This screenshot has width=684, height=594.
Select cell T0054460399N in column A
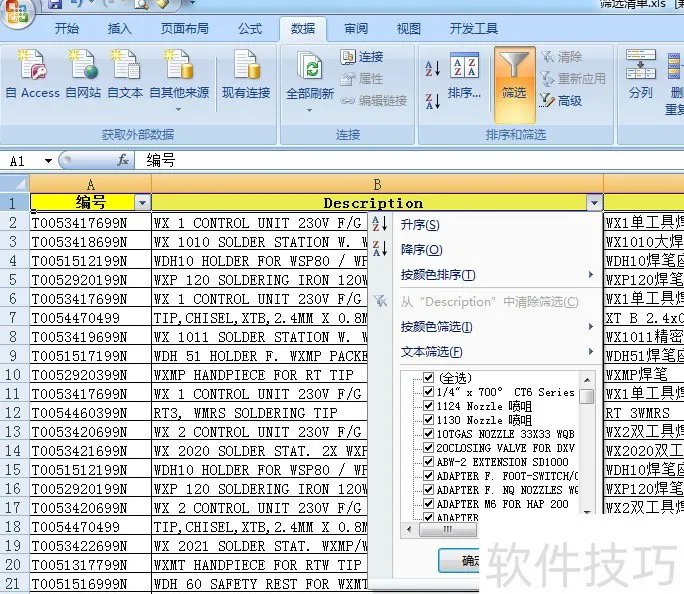click(x=90, y=413)
